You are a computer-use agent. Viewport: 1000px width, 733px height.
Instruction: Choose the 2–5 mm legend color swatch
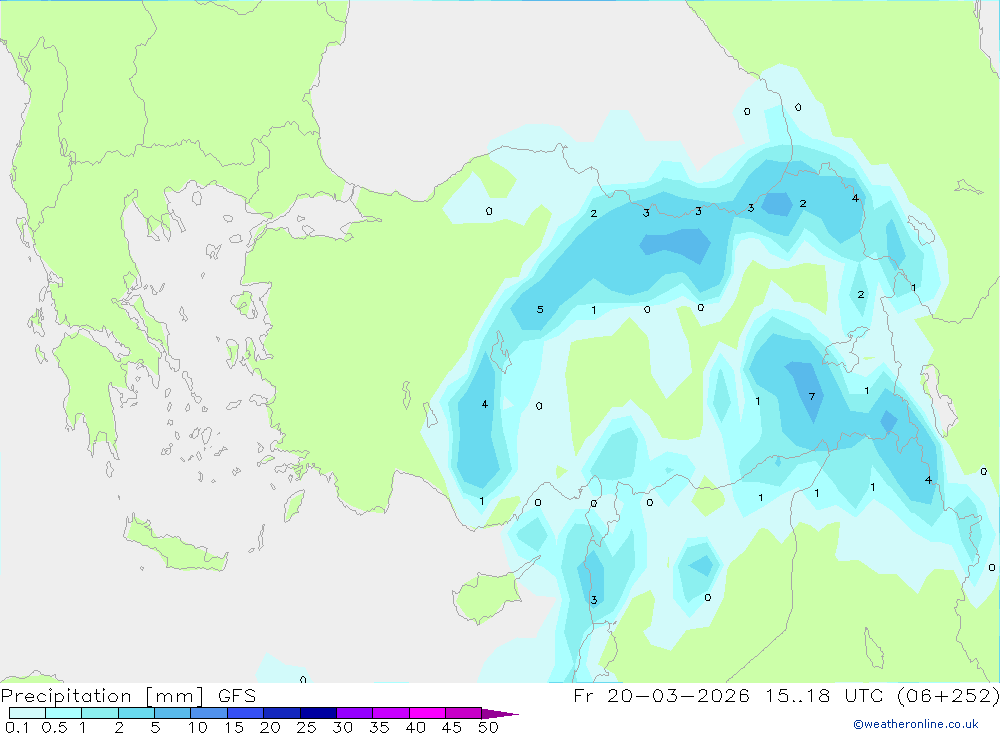(136, 713)
